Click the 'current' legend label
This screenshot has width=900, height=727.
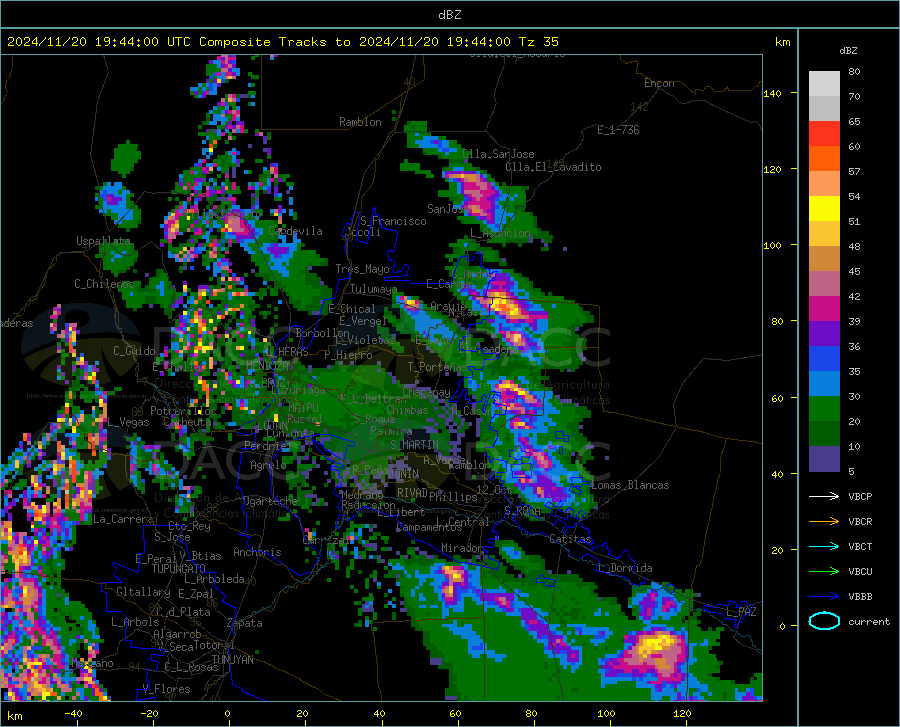pos(868,621)
